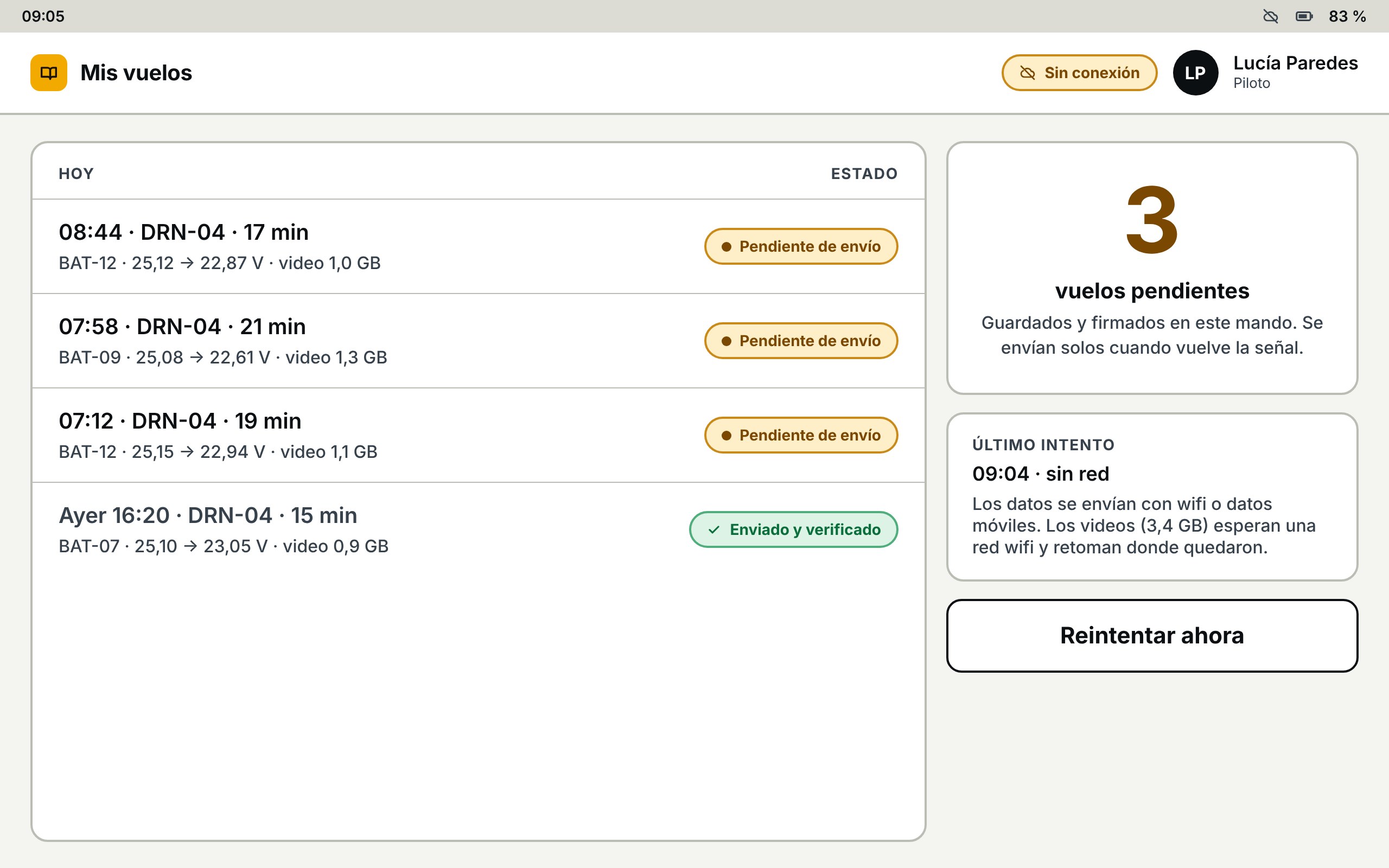Select the BAT-07 battery detail line
Image resolution: width=1389 pixels, height=868 pixels.
(224, 546)
